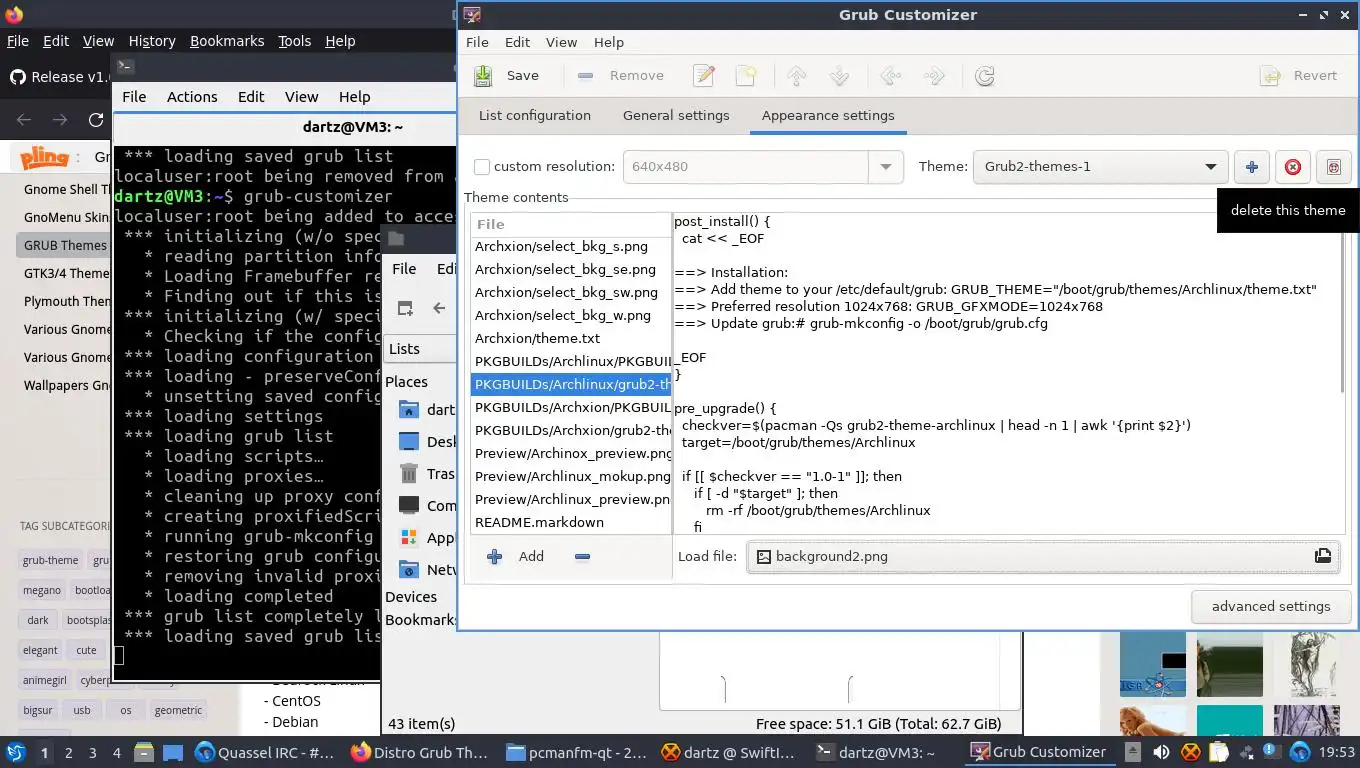The width and height of the screenshot is (1360, 768).
Task: Select Archxion/select_bkg_se.png in file list
Action: click(571, 269)
